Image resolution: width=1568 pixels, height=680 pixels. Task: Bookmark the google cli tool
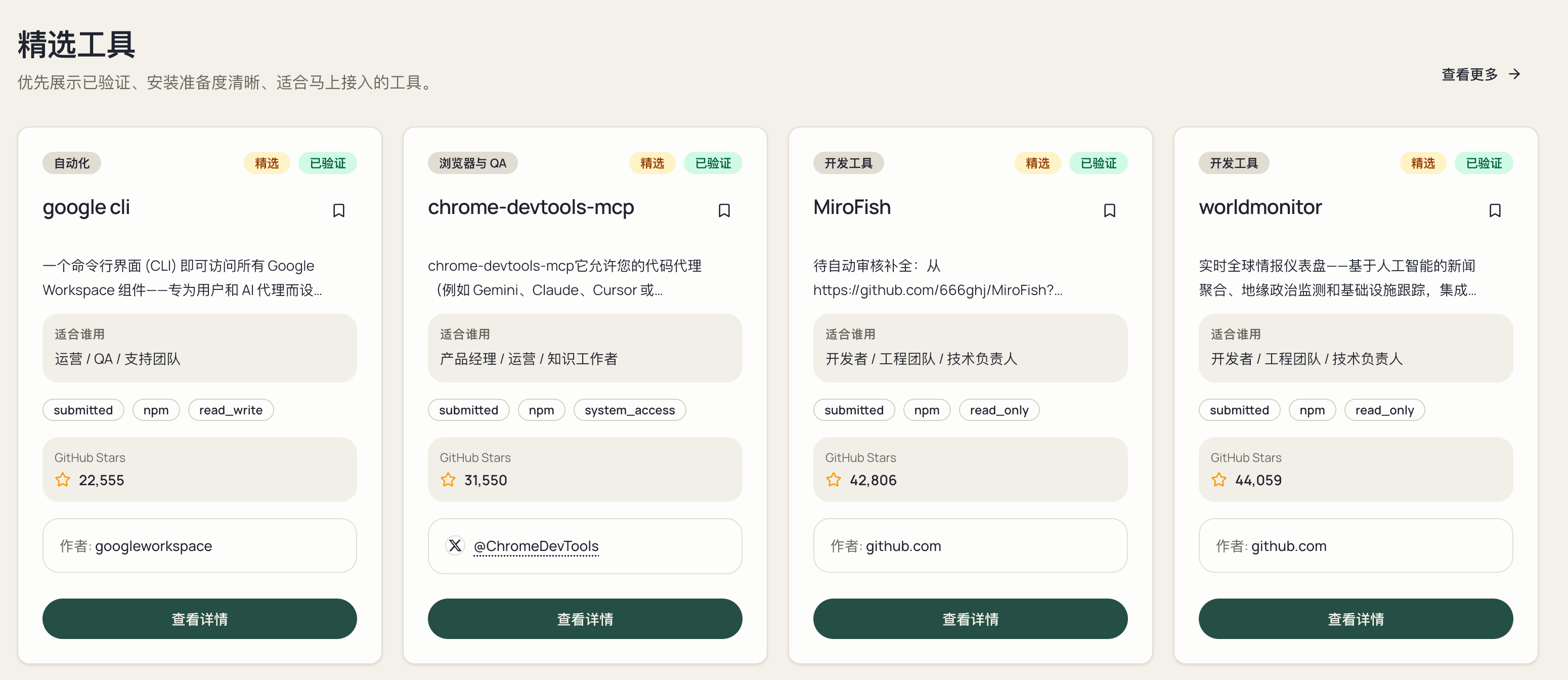[338, 210]
